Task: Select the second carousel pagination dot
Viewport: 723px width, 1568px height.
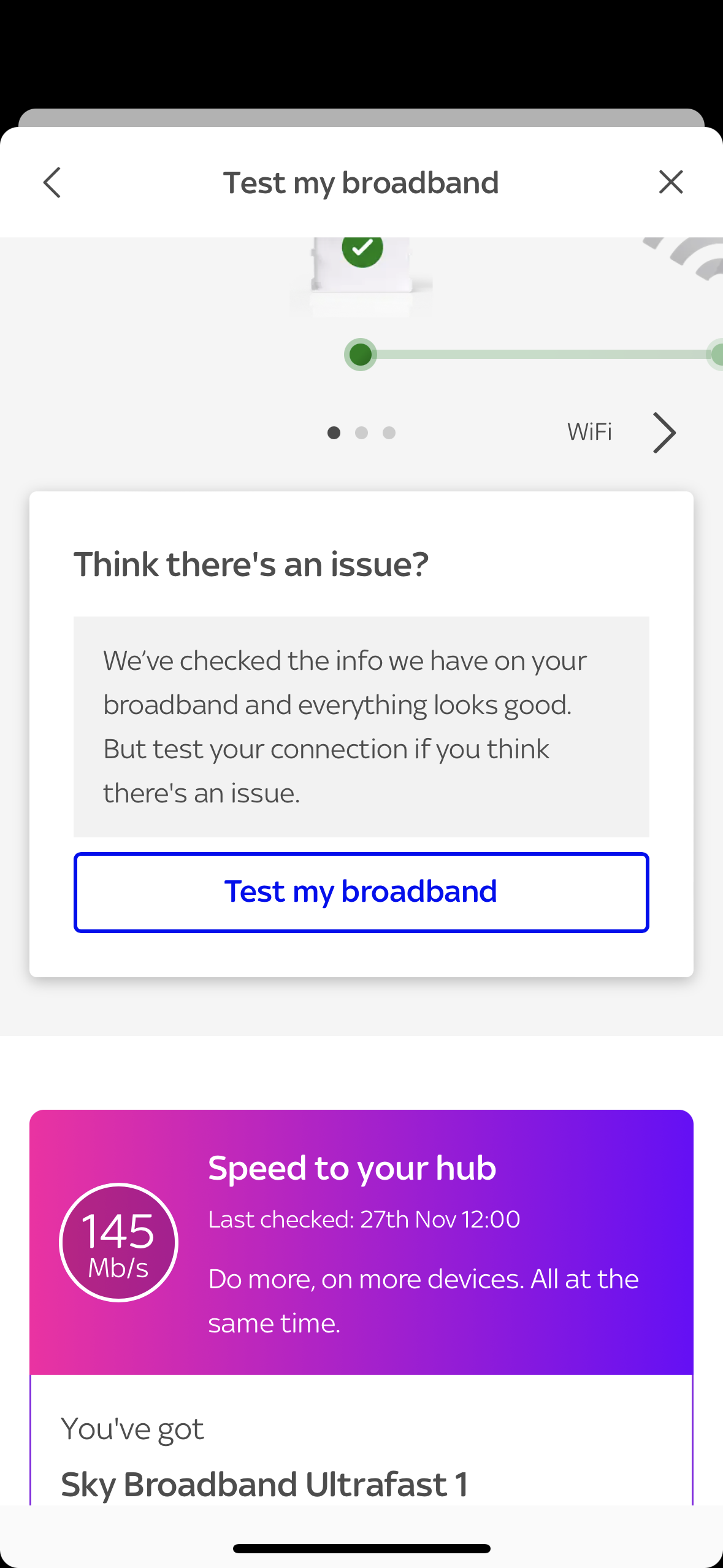Action: point(362,432)
